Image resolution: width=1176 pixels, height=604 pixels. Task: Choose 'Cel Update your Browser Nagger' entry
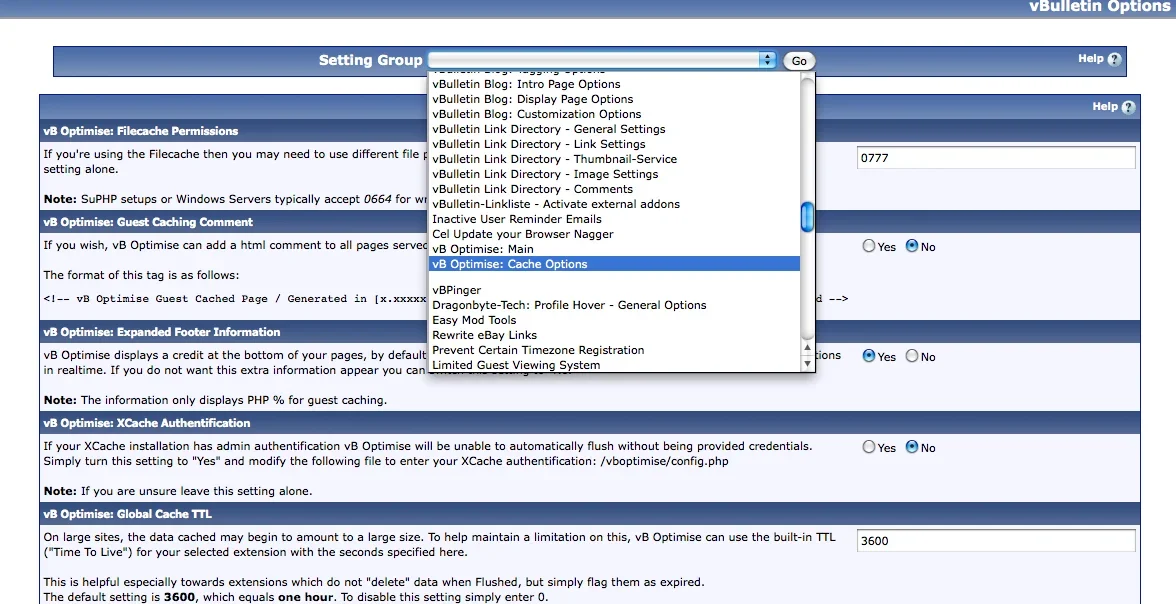(523, 234)
